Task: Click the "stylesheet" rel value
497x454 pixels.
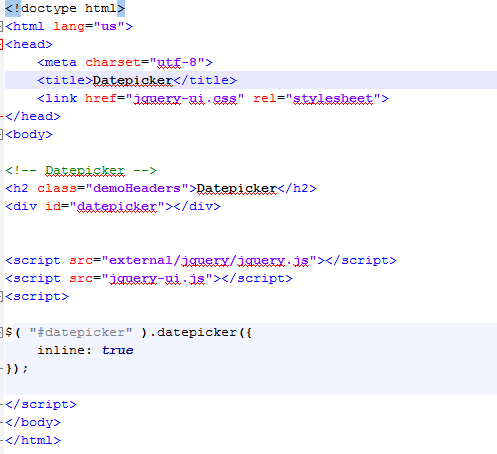Action: tap(333, 99)
